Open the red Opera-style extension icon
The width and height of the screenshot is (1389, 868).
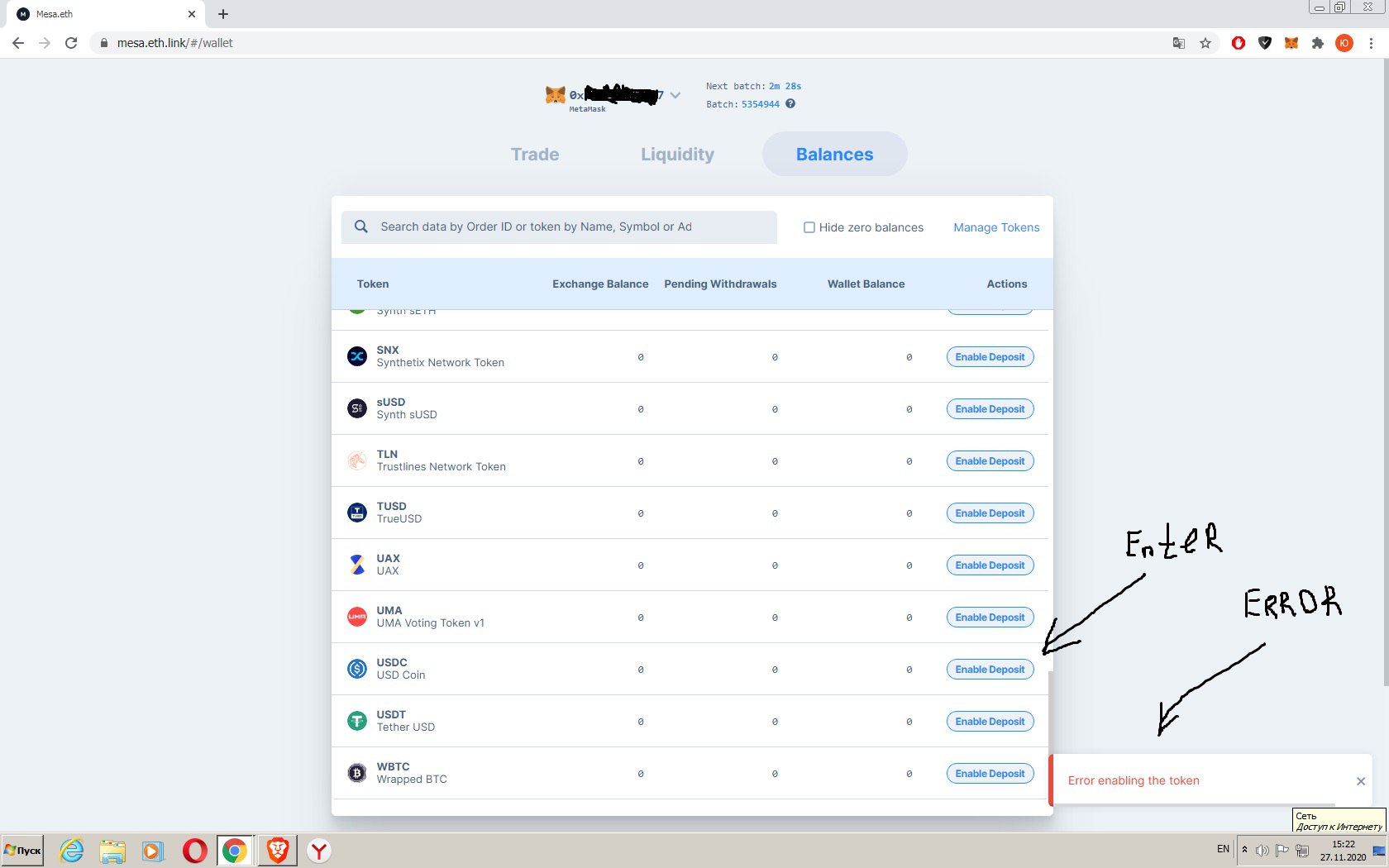1239,43
